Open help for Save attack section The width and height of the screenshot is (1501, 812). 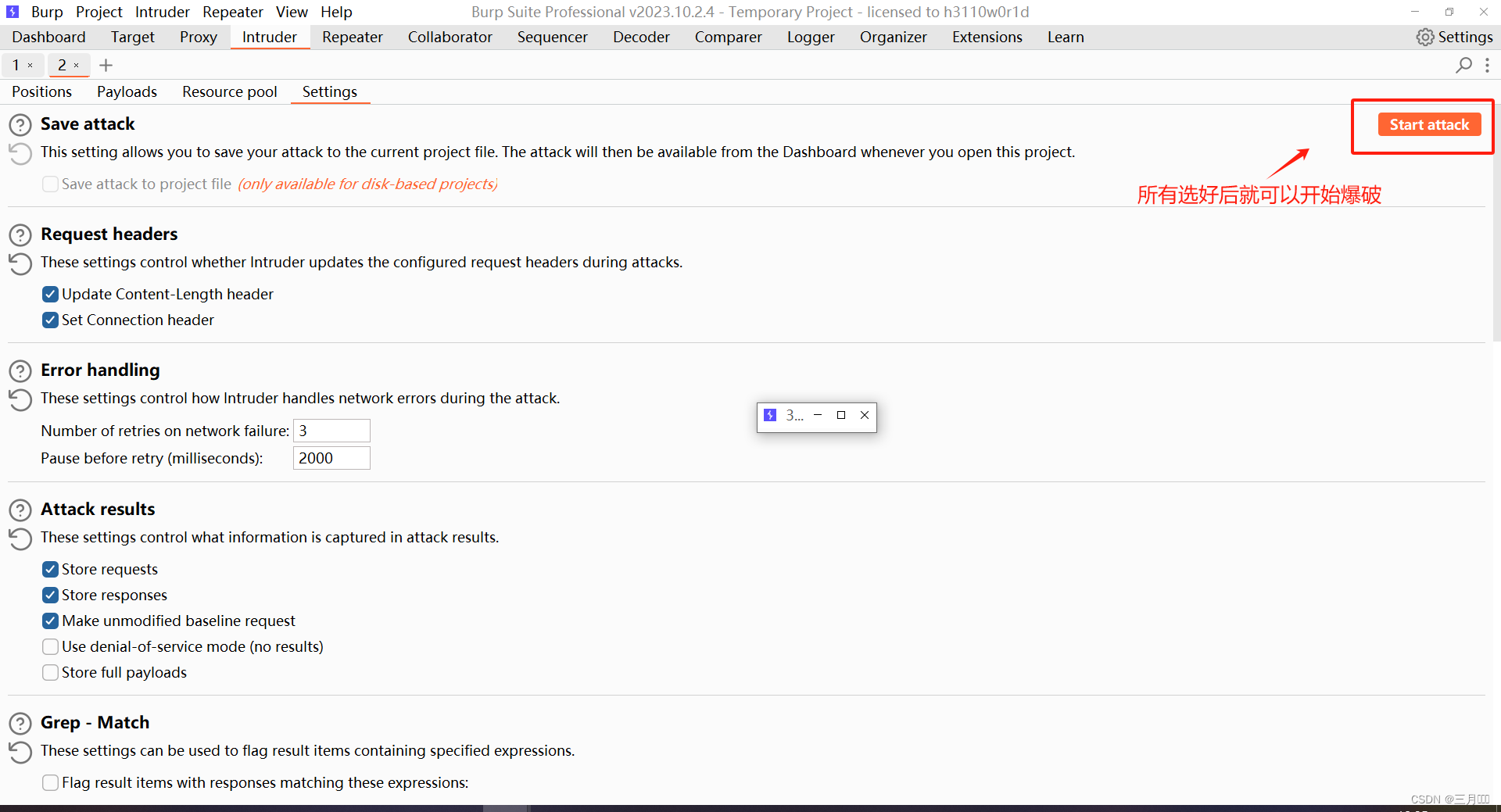[x=20, y=125]
